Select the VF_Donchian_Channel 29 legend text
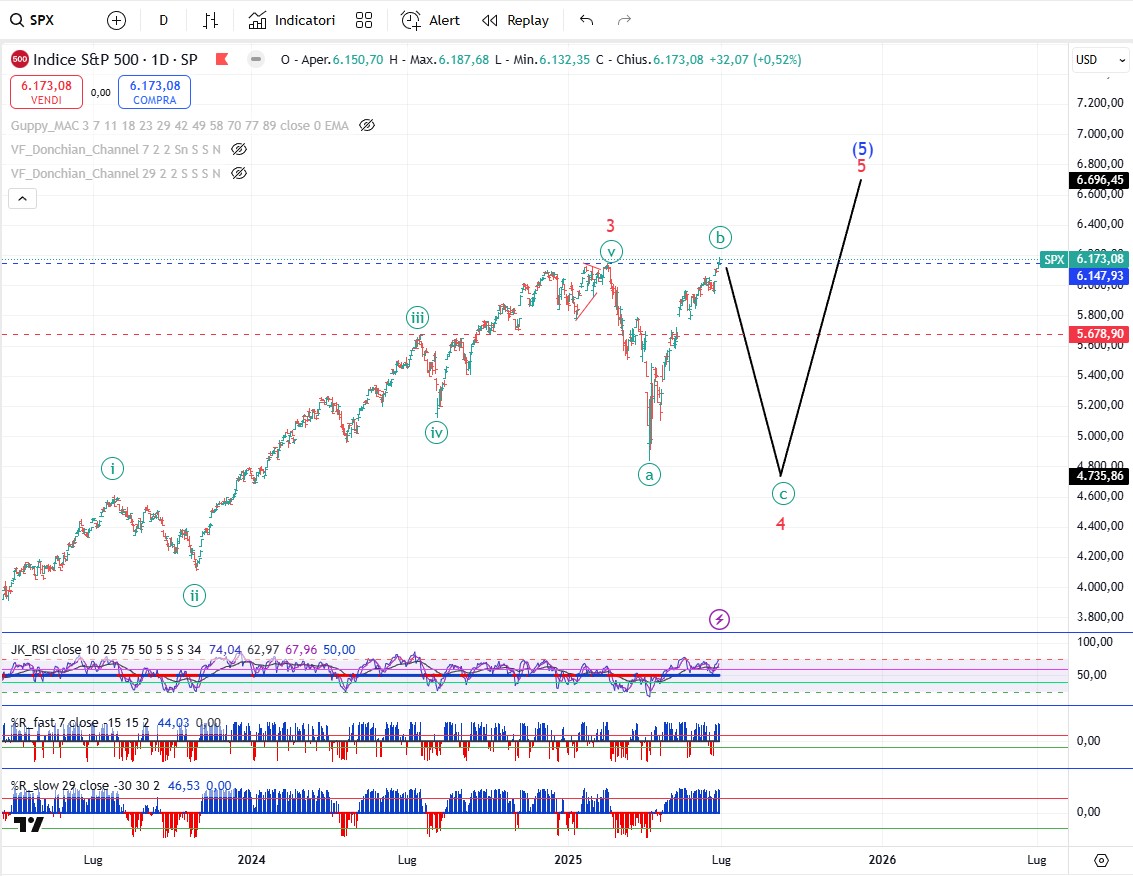 [116, 173]
